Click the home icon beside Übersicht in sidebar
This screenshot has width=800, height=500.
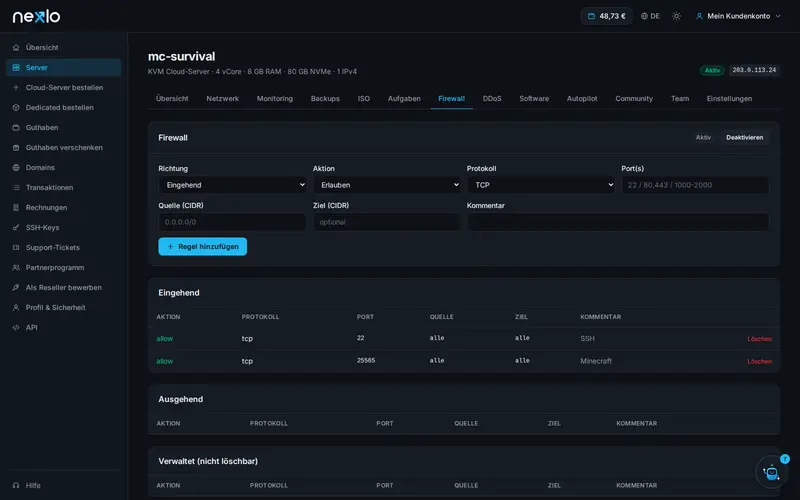(x=16, y=47)
